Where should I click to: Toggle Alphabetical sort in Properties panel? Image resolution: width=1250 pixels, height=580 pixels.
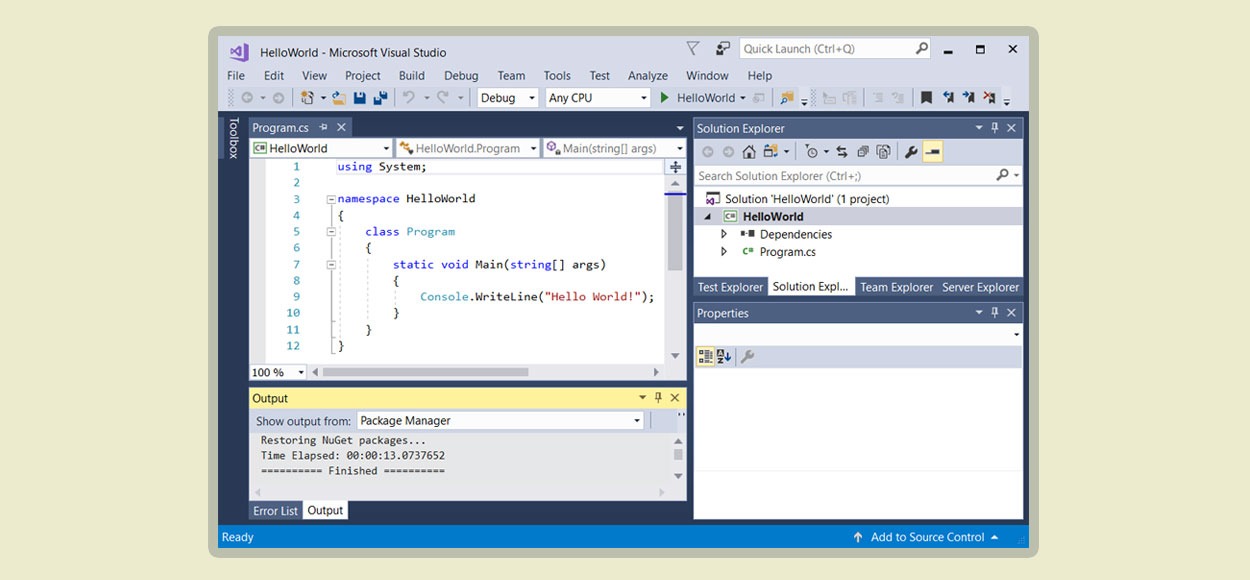[x=725, y=356]
